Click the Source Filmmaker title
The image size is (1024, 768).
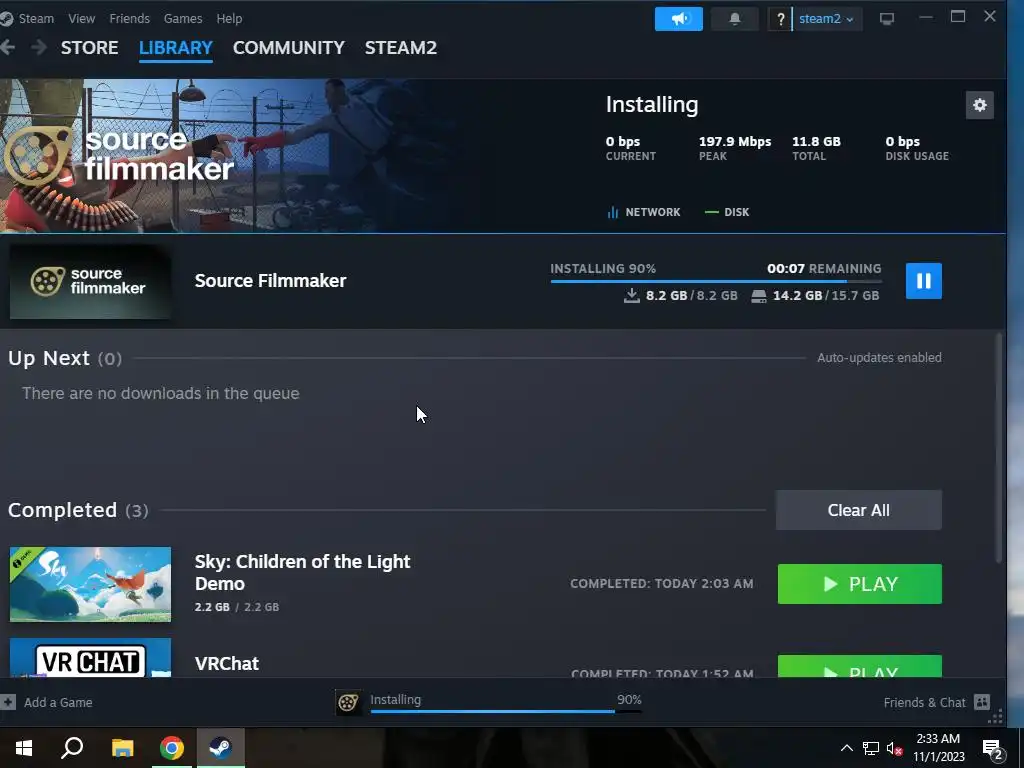(270, 281)
